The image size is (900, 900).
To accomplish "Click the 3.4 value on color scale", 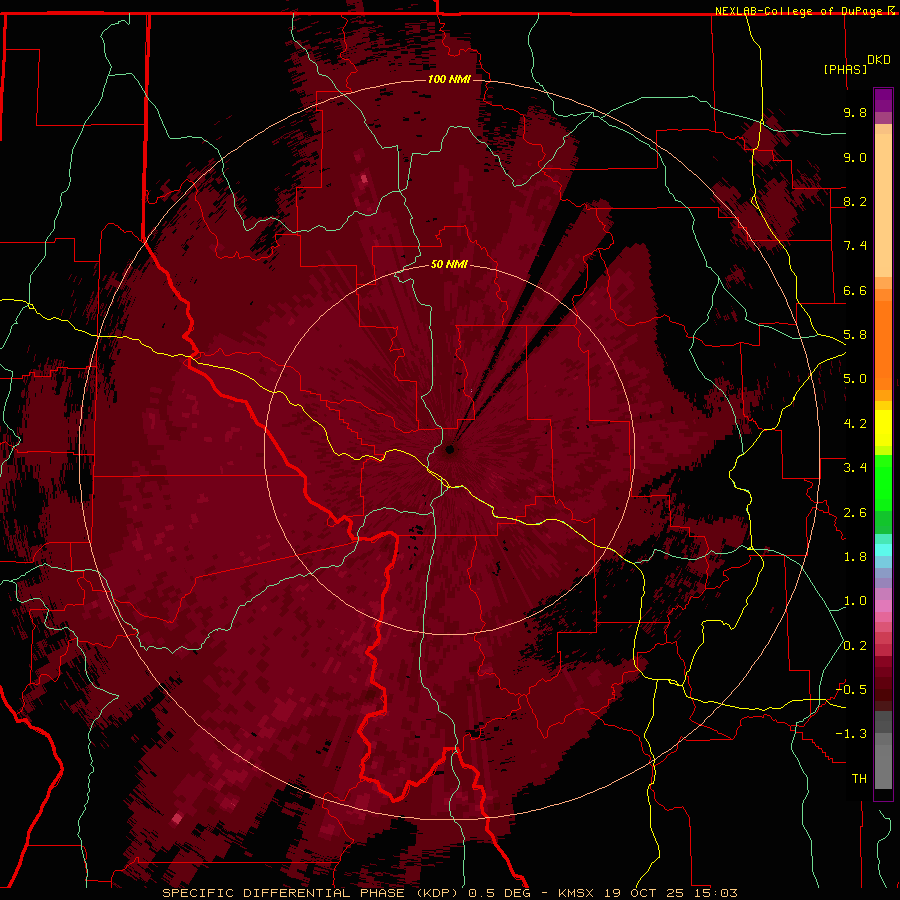I will (855, 468).
